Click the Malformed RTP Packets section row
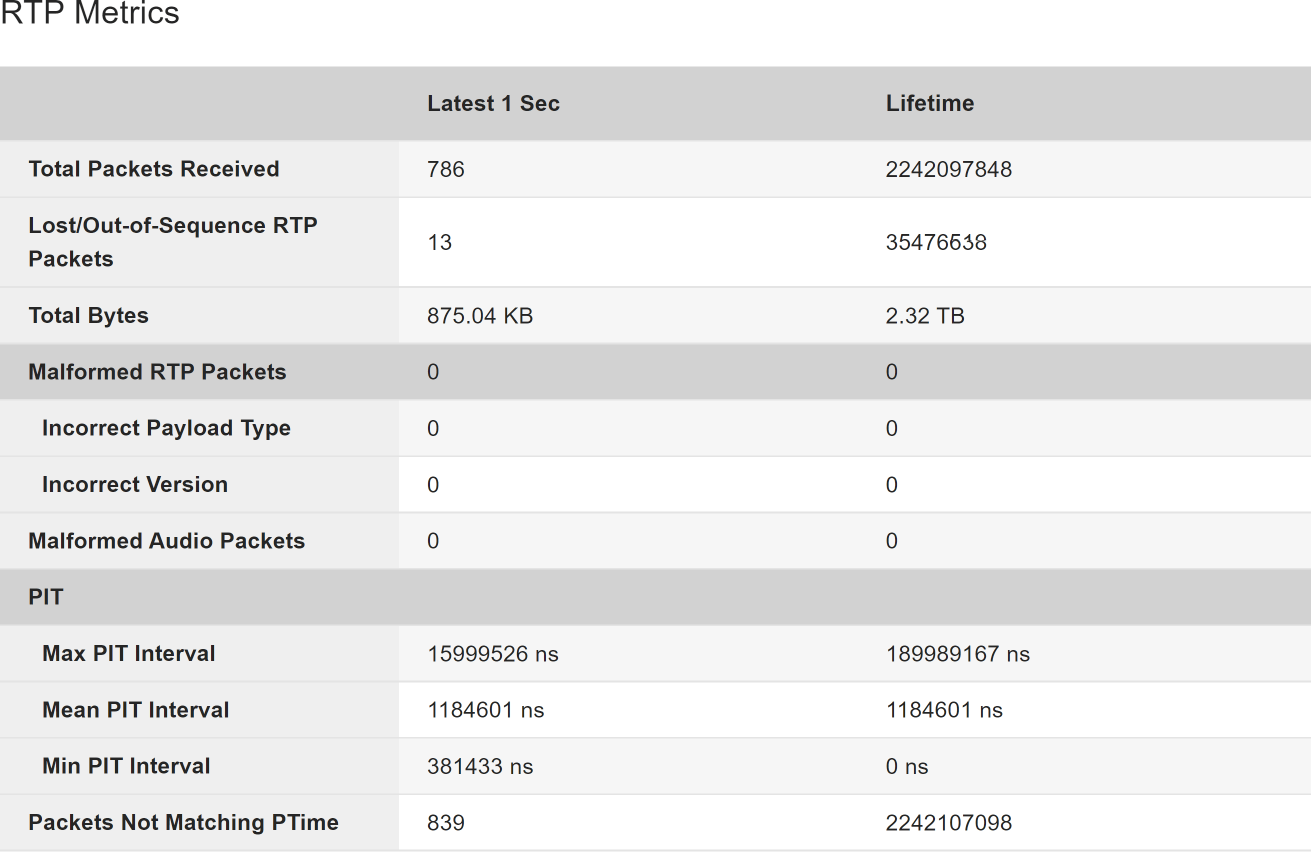Screen dimensions: 1311x852 pos(655,372)
